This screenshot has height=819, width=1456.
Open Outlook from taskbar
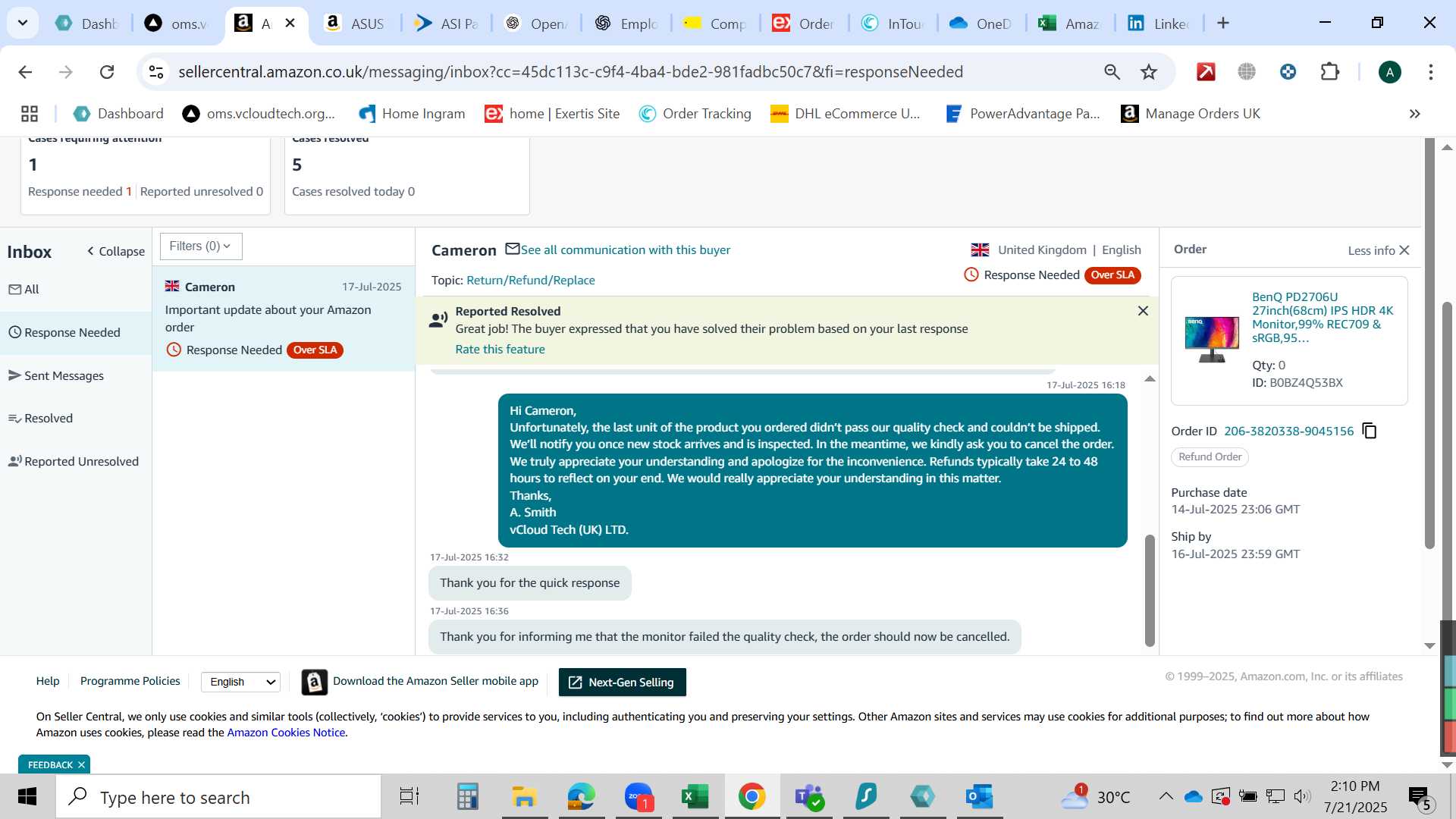pos(979,797)
